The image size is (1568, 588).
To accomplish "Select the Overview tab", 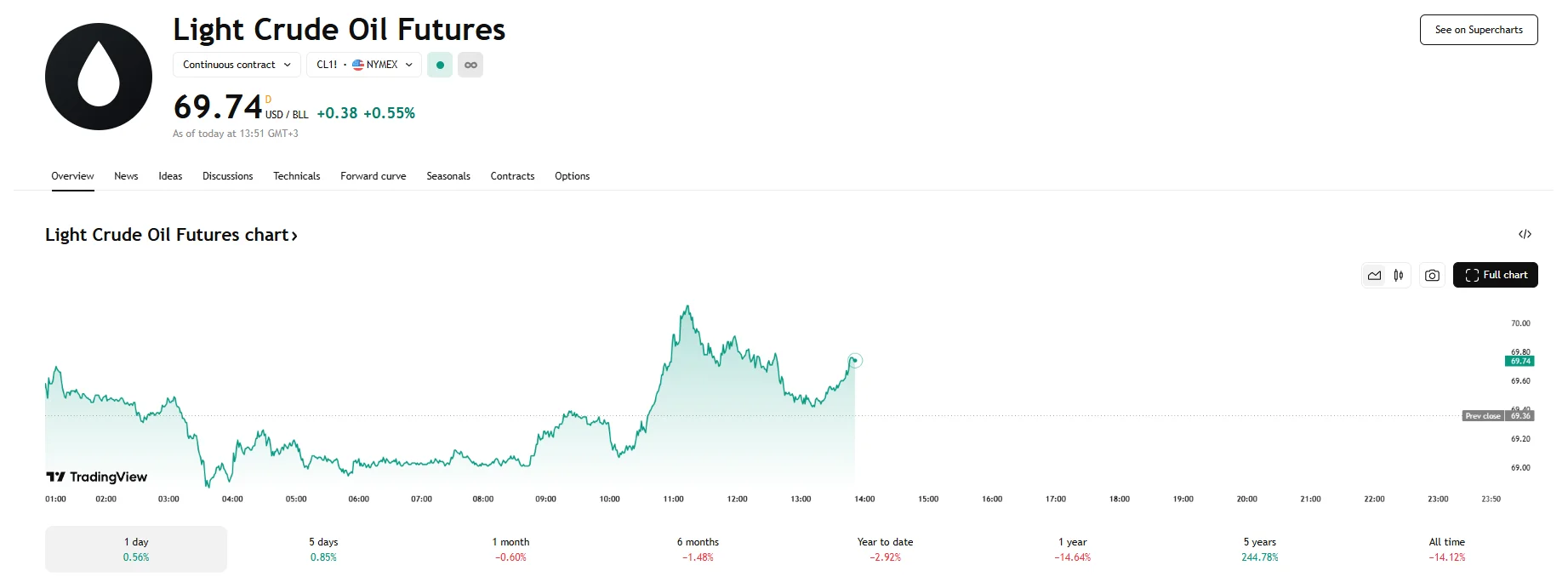I will point(72,176).
